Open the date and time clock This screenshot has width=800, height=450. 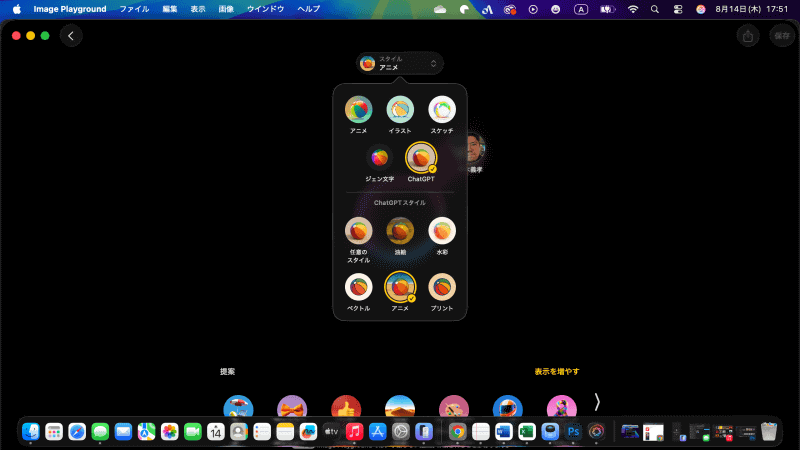[x=751, y=9]
